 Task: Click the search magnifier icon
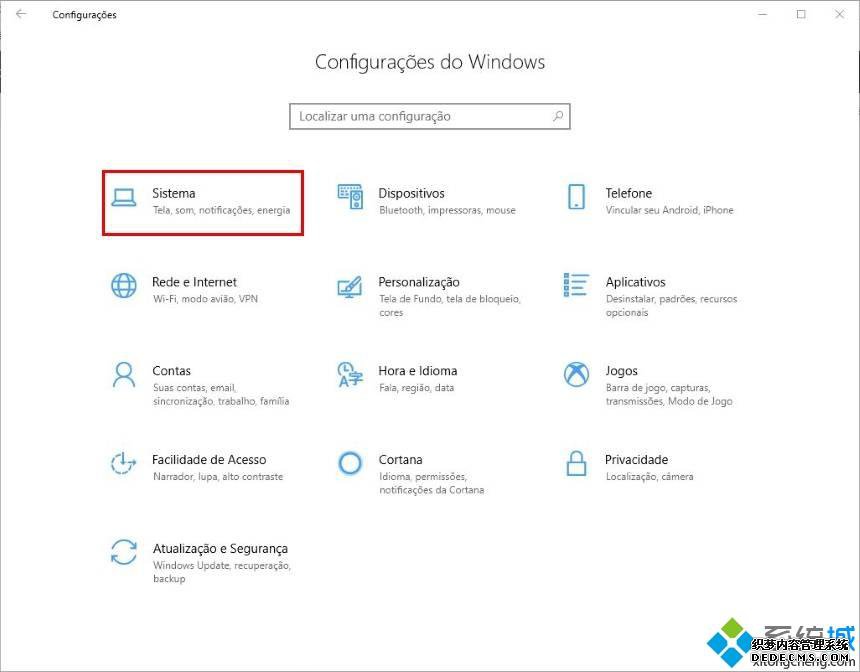[558, 116]
